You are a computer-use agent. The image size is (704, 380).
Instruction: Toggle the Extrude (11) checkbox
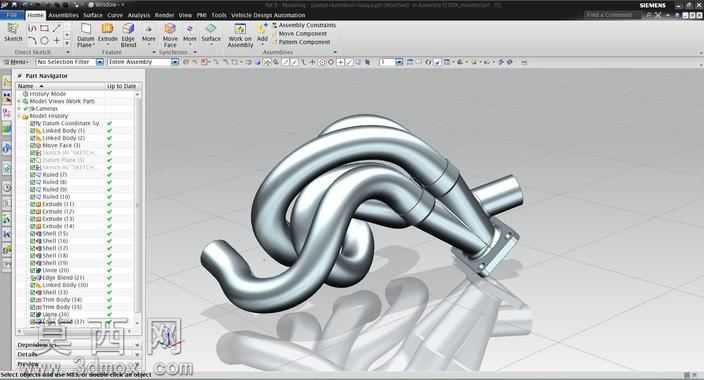click(32, 204)
